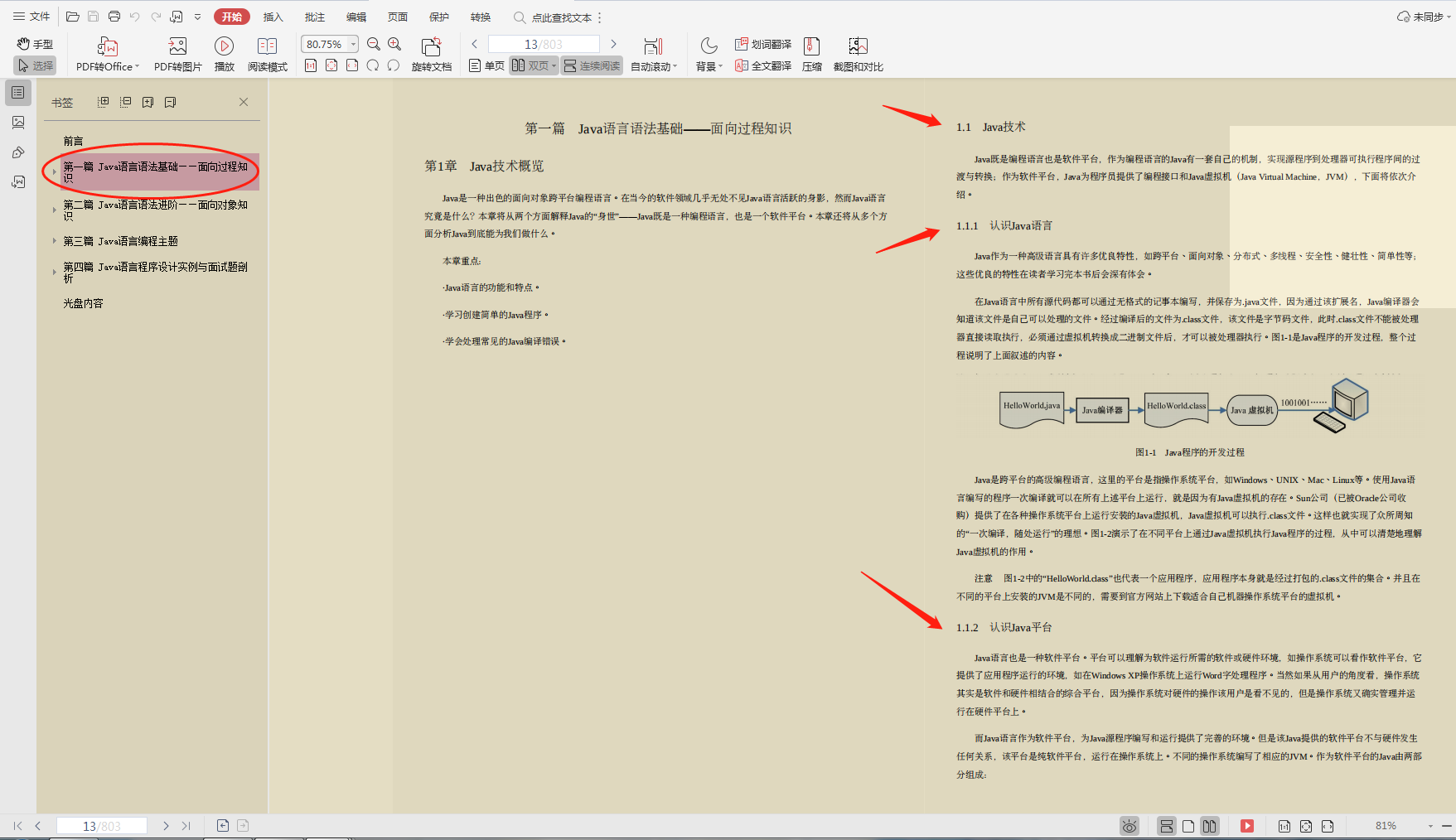The width and height of the screenshot is (1456, 840).
Task: Select the 开始 tab
Action: pyautogui.click(x=232, y=17)
